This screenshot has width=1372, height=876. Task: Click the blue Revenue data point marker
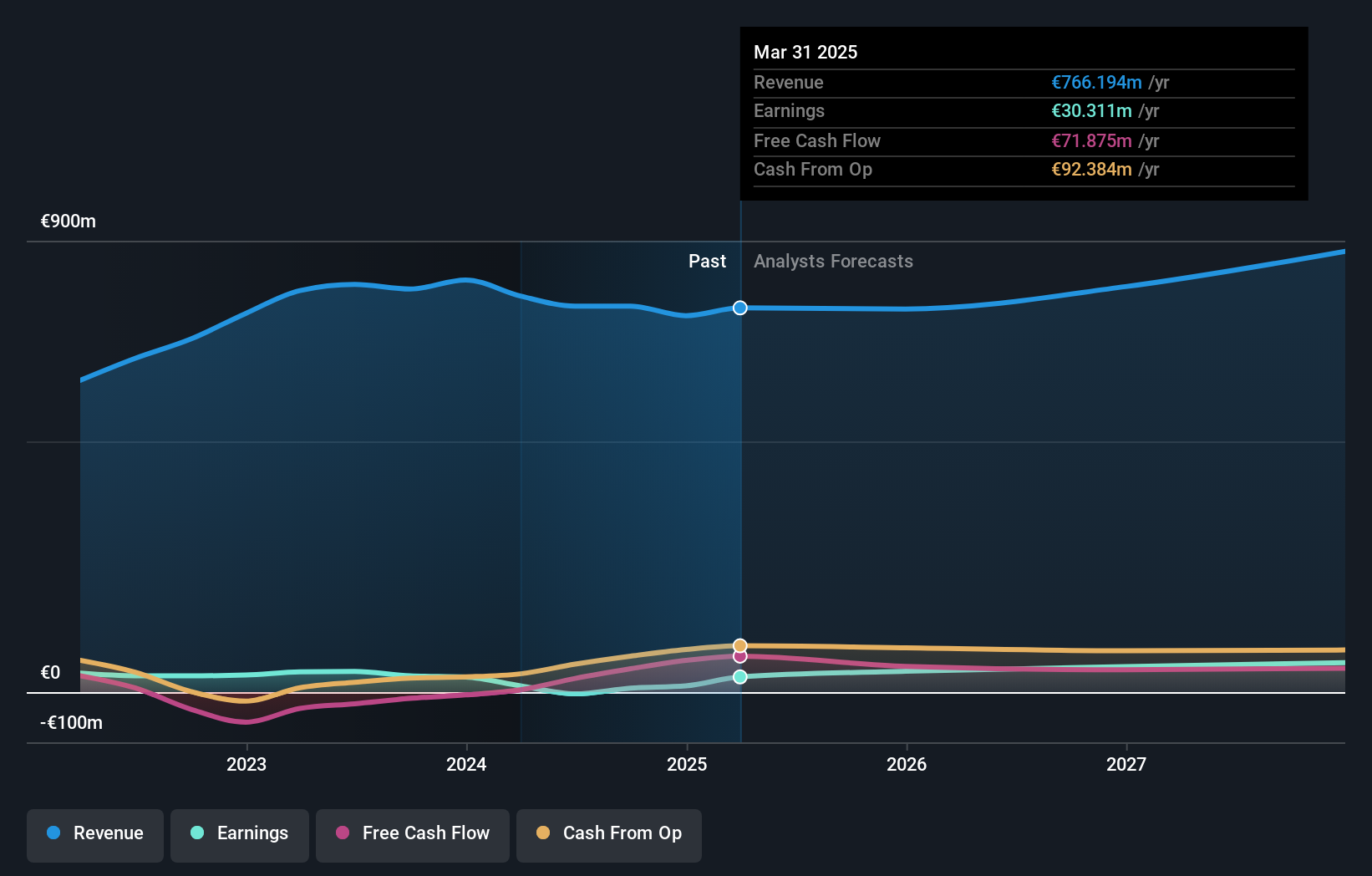(x=740, y=308)
